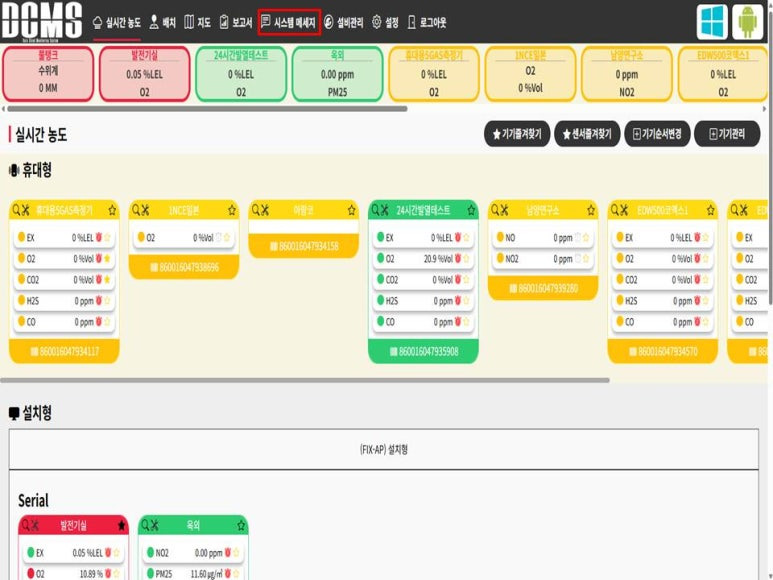
Task: Click the 기기관리 button
Action: click(727, 134)
